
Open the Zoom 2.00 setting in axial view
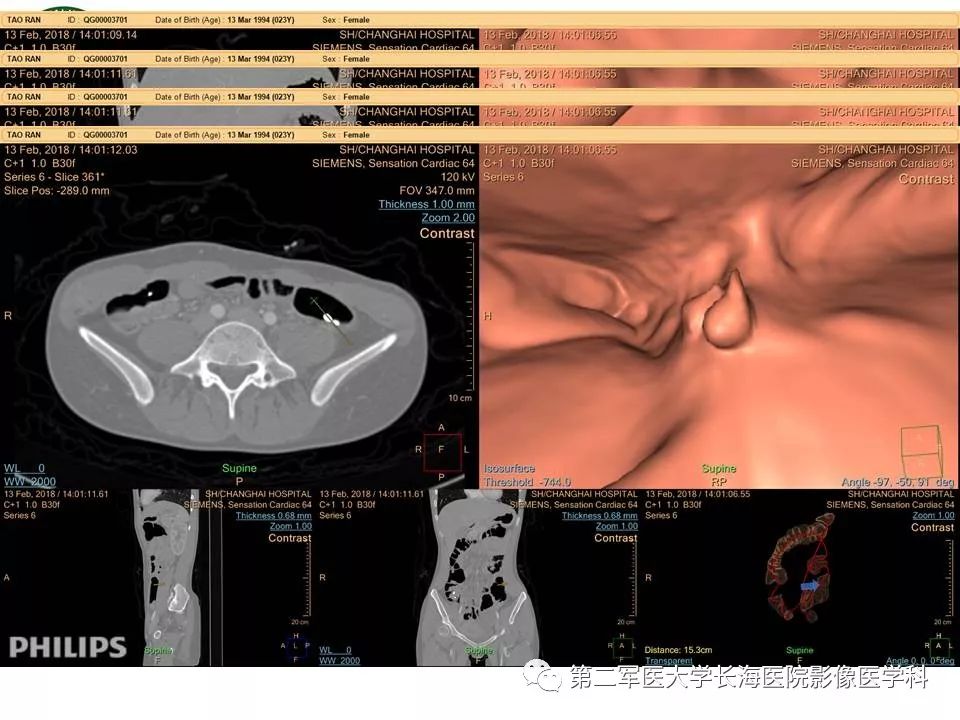pyautogui.click(x=448, y=218)
